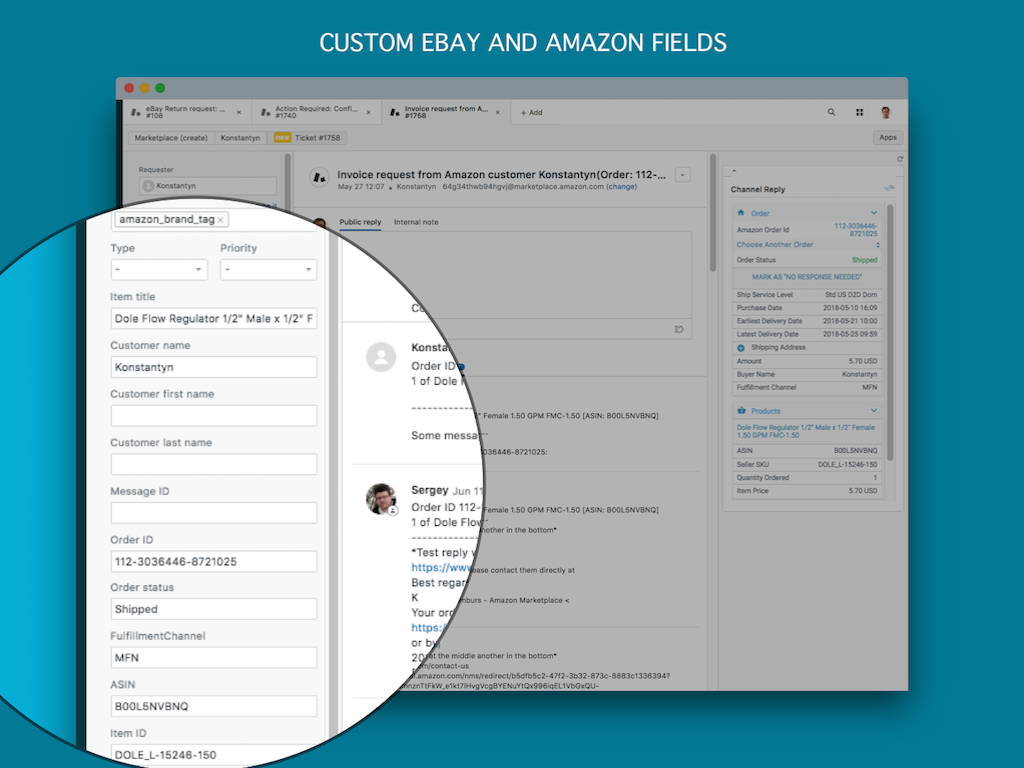Click the search magnifier icon in top bar

click(831, 112)
